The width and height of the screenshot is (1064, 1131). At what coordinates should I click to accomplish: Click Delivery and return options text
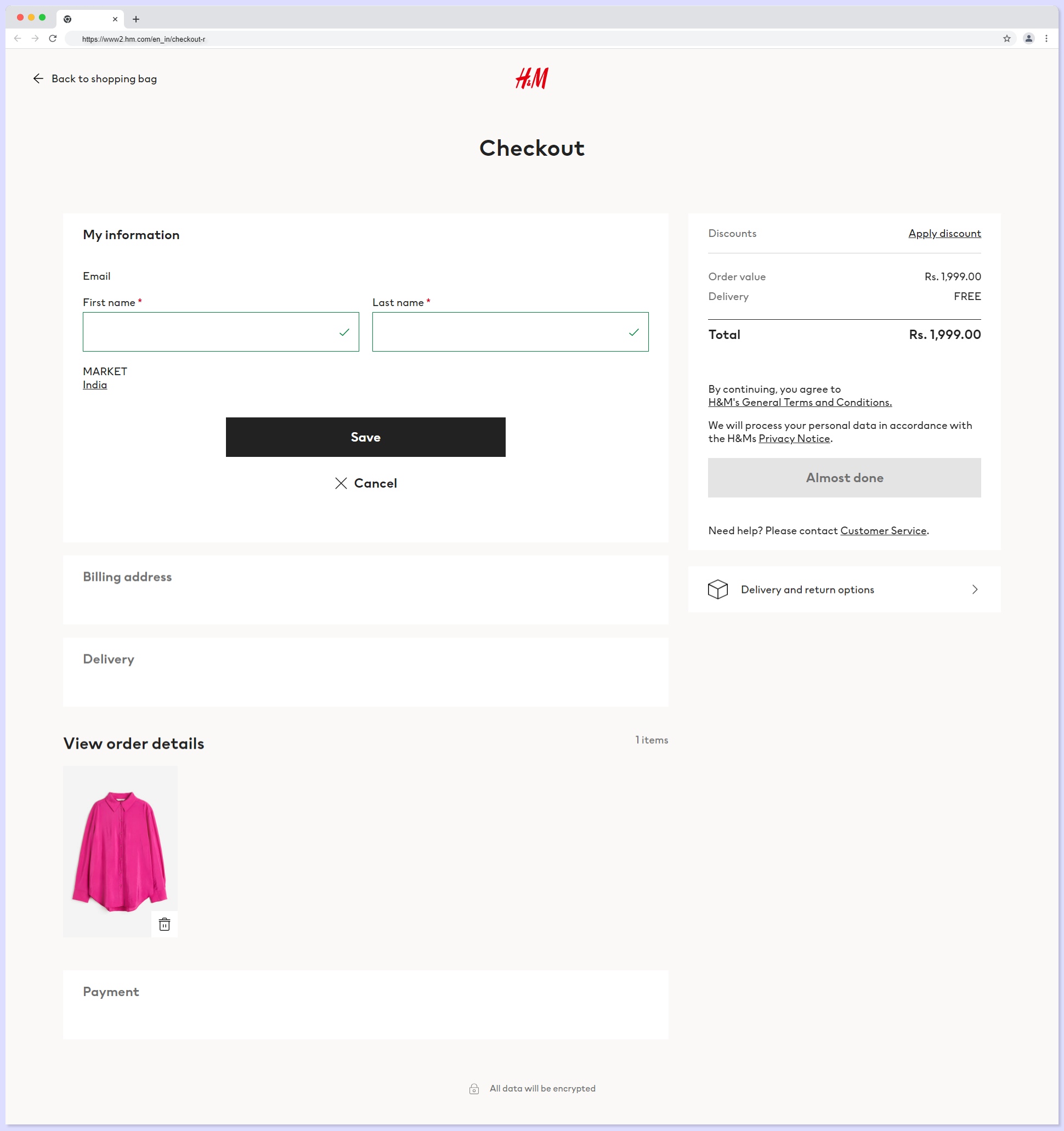pyautogui.click(x=807, y=590)
